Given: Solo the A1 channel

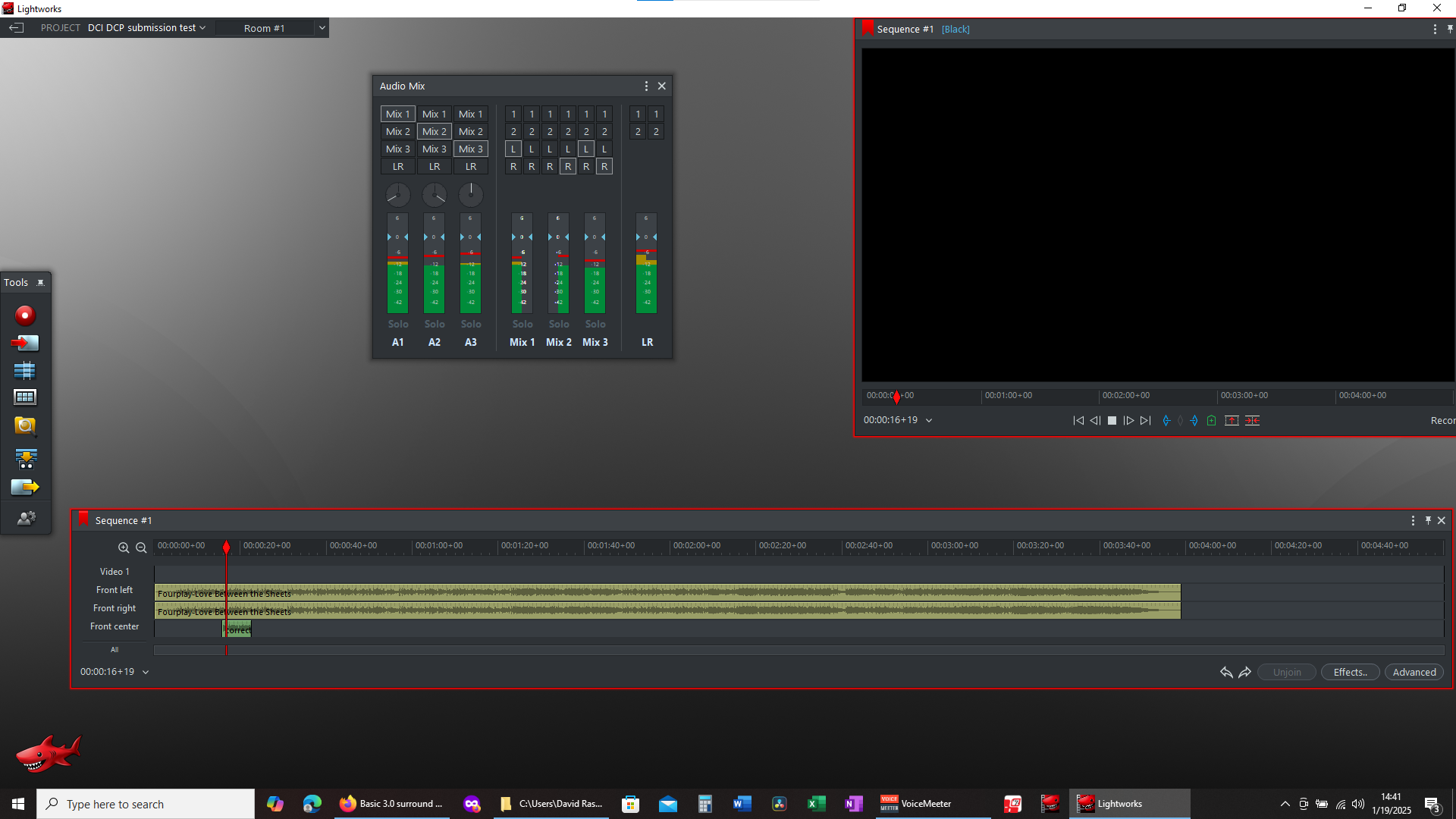Looking at the screenshot, I should (398, 325).
